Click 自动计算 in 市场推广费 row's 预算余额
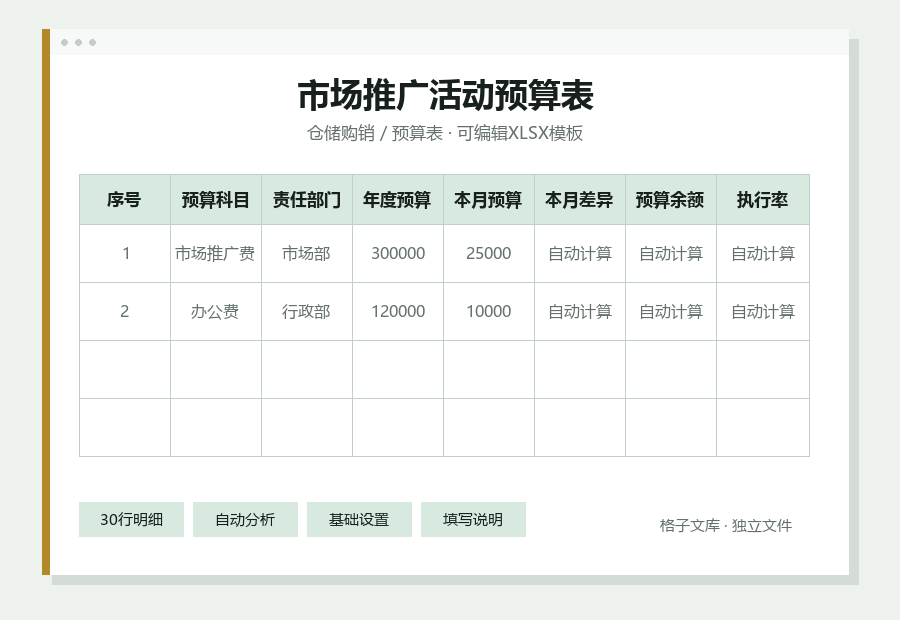This screenshot has width=900, height=620. [670, 253]
